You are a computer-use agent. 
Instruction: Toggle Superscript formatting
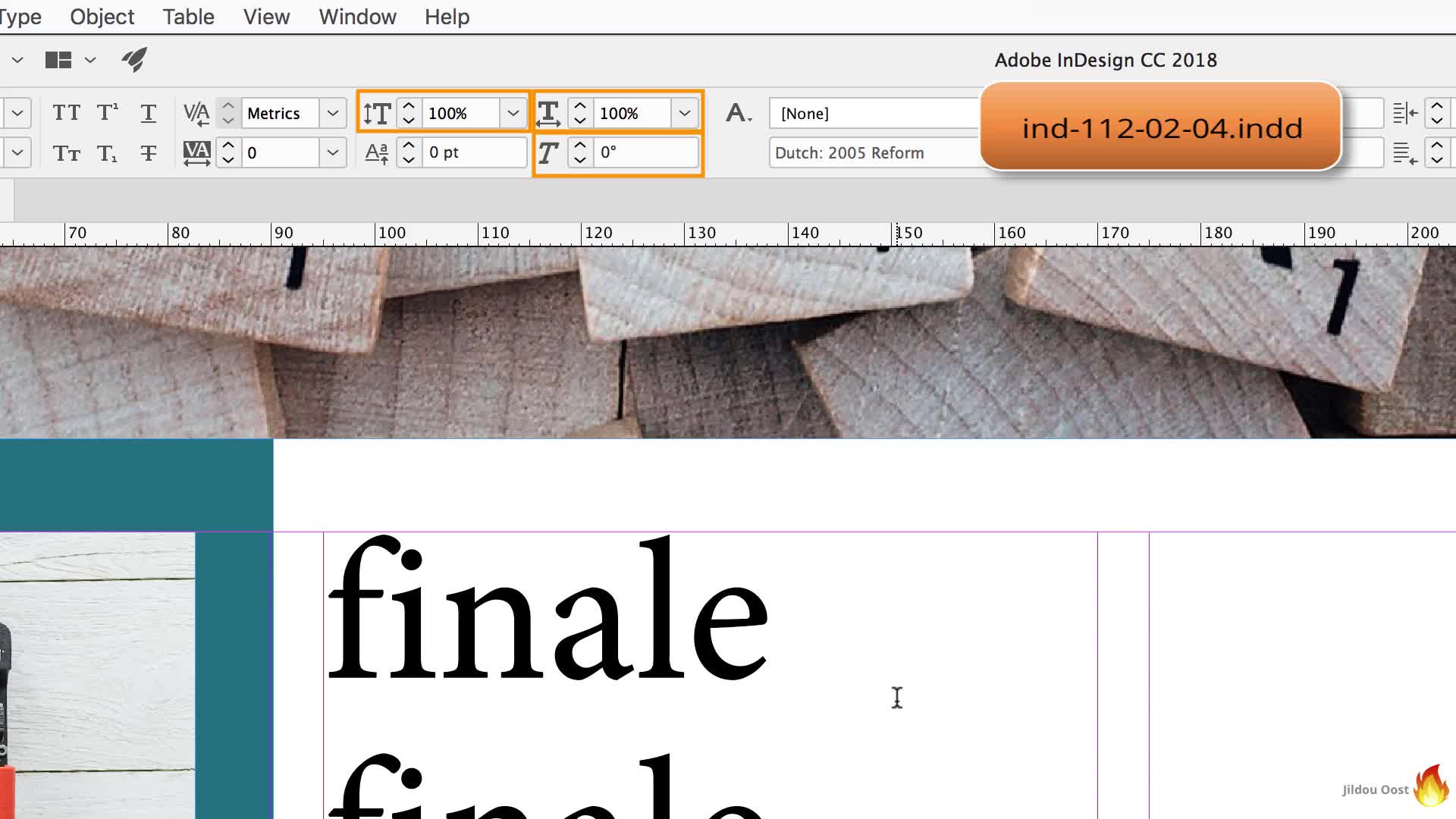(107, 113)
